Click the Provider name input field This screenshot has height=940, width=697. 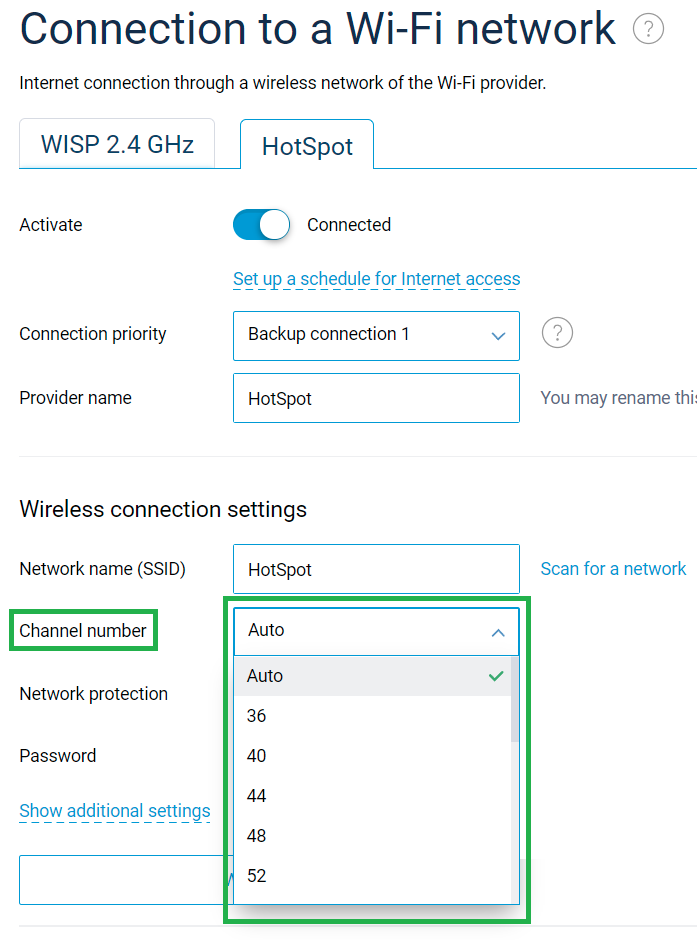coord(376,398)
